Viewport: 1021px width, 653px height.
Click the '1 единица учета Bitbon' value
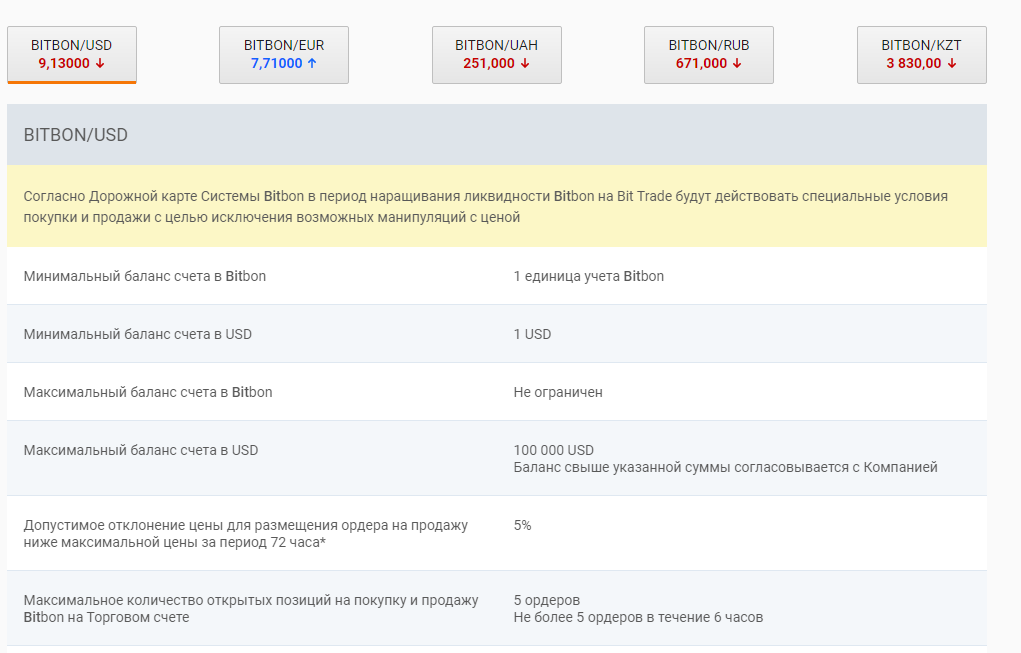tap(589, 276)
